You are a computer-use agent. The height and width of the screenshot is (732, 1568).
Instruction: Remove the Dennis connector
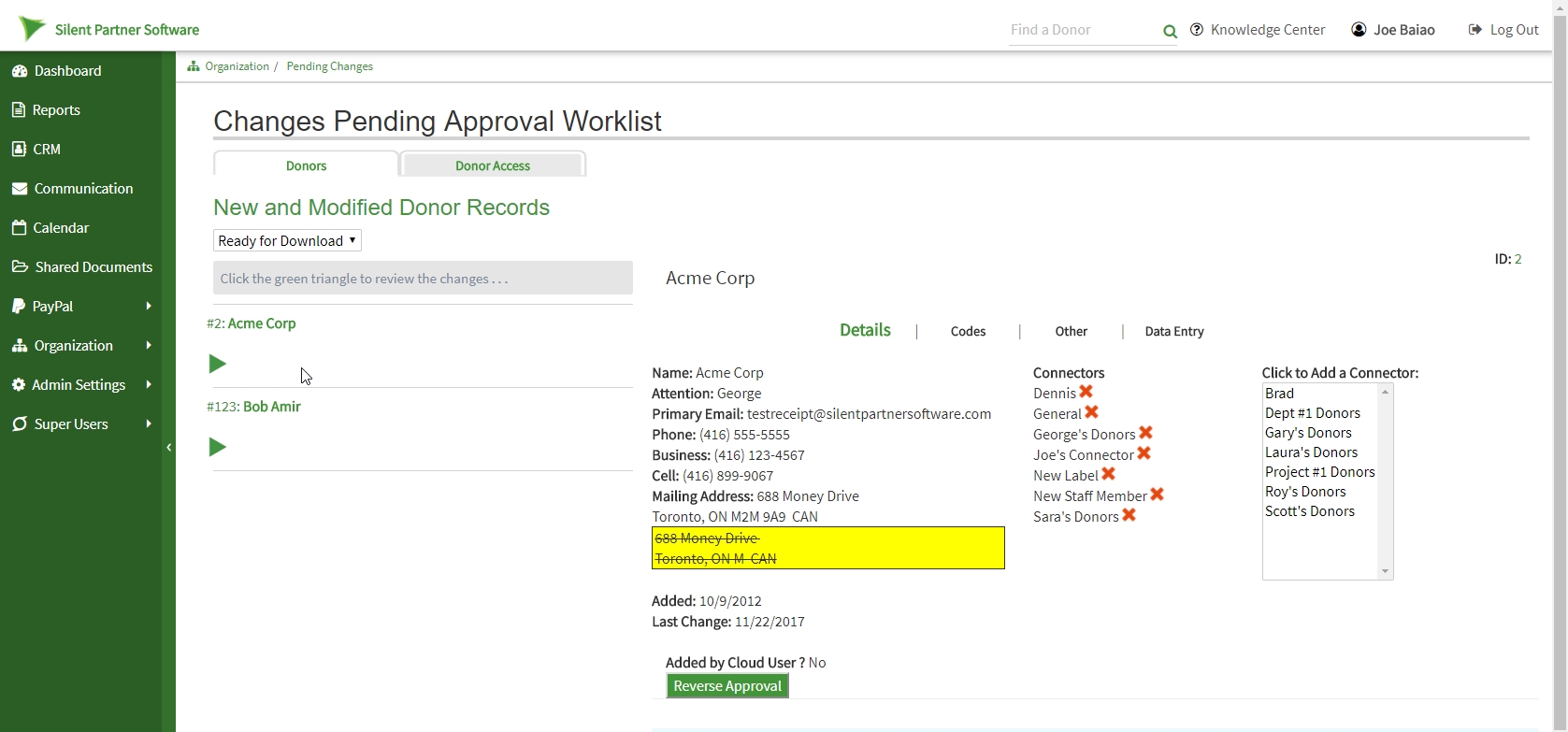pos(1086,392)
